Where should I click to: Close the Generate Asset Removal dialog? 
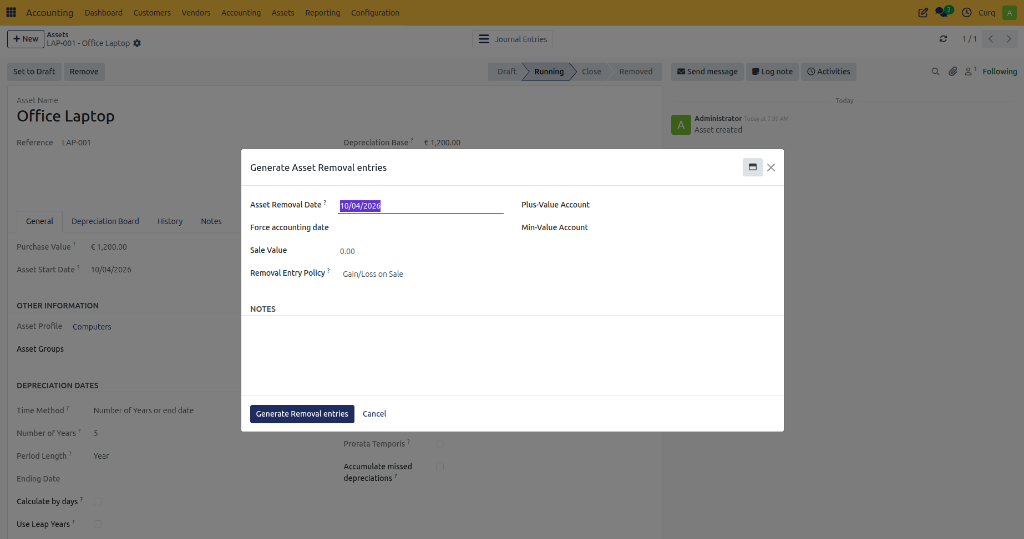(771, 168)
